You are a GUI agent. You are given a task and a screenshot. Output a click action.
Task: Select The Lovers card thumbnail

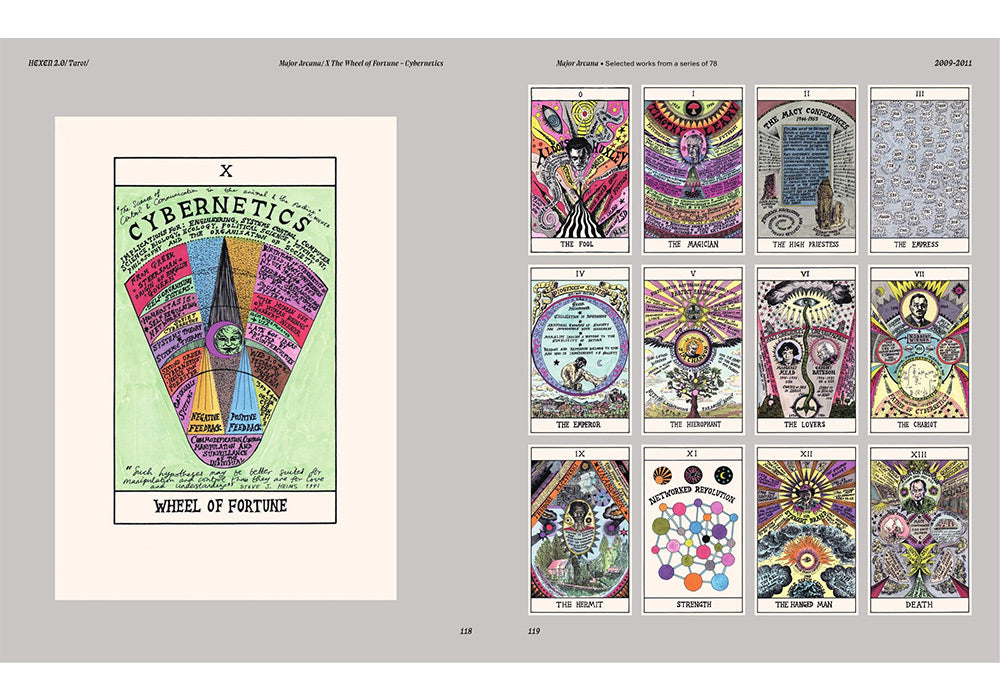click(x=806, y=350)
